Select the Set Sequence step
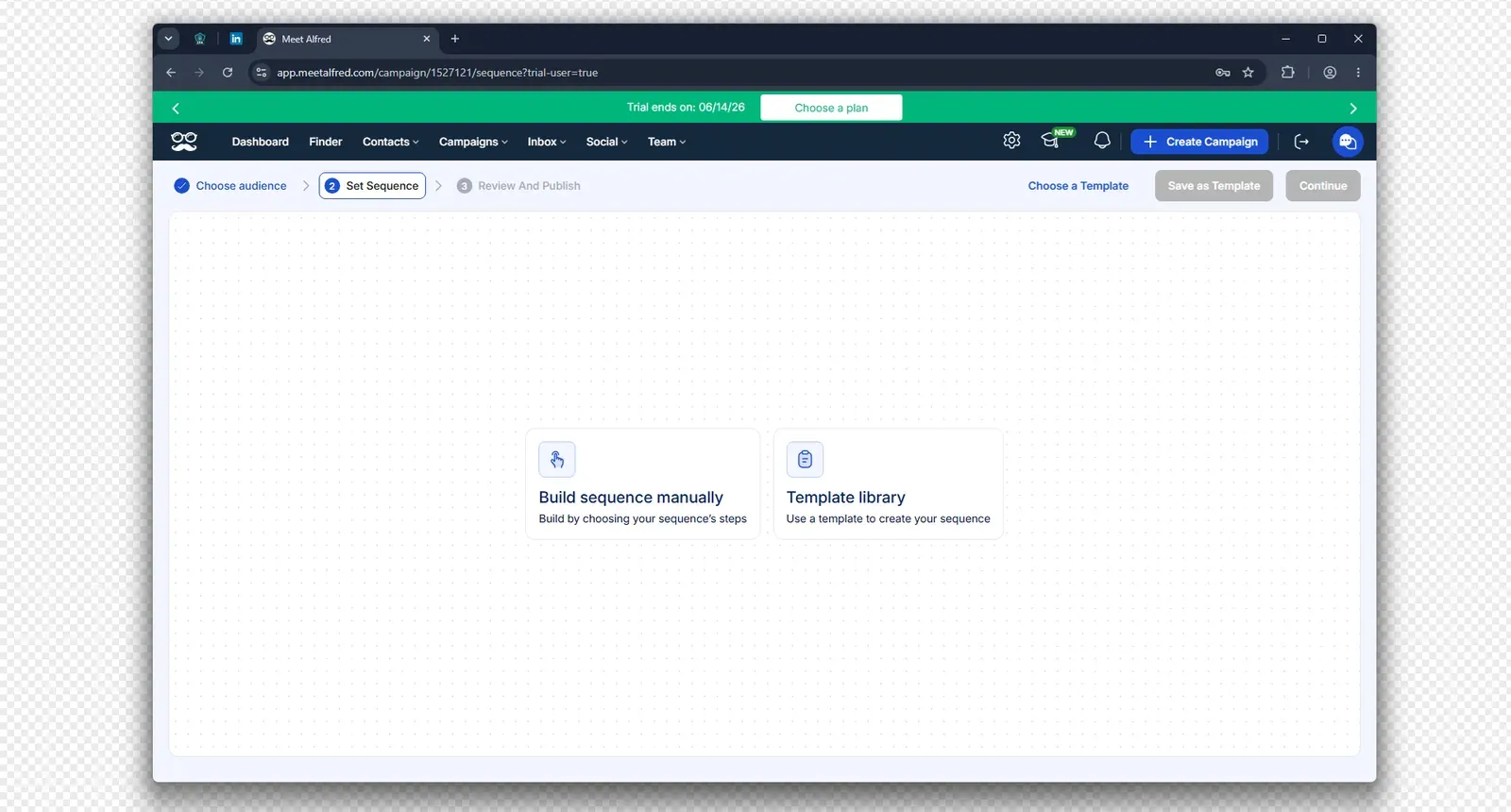 point(372,186)
